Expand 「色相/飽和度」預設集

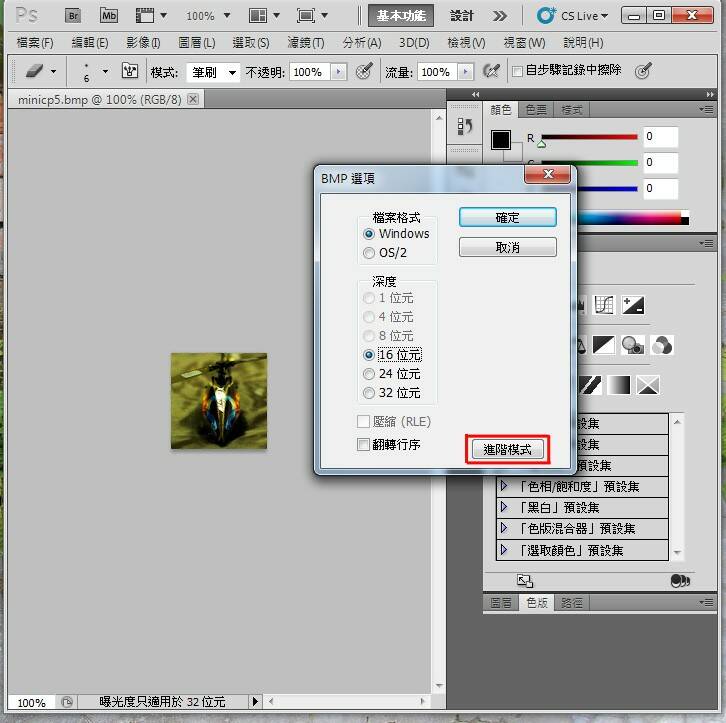(x=504, y=486)
